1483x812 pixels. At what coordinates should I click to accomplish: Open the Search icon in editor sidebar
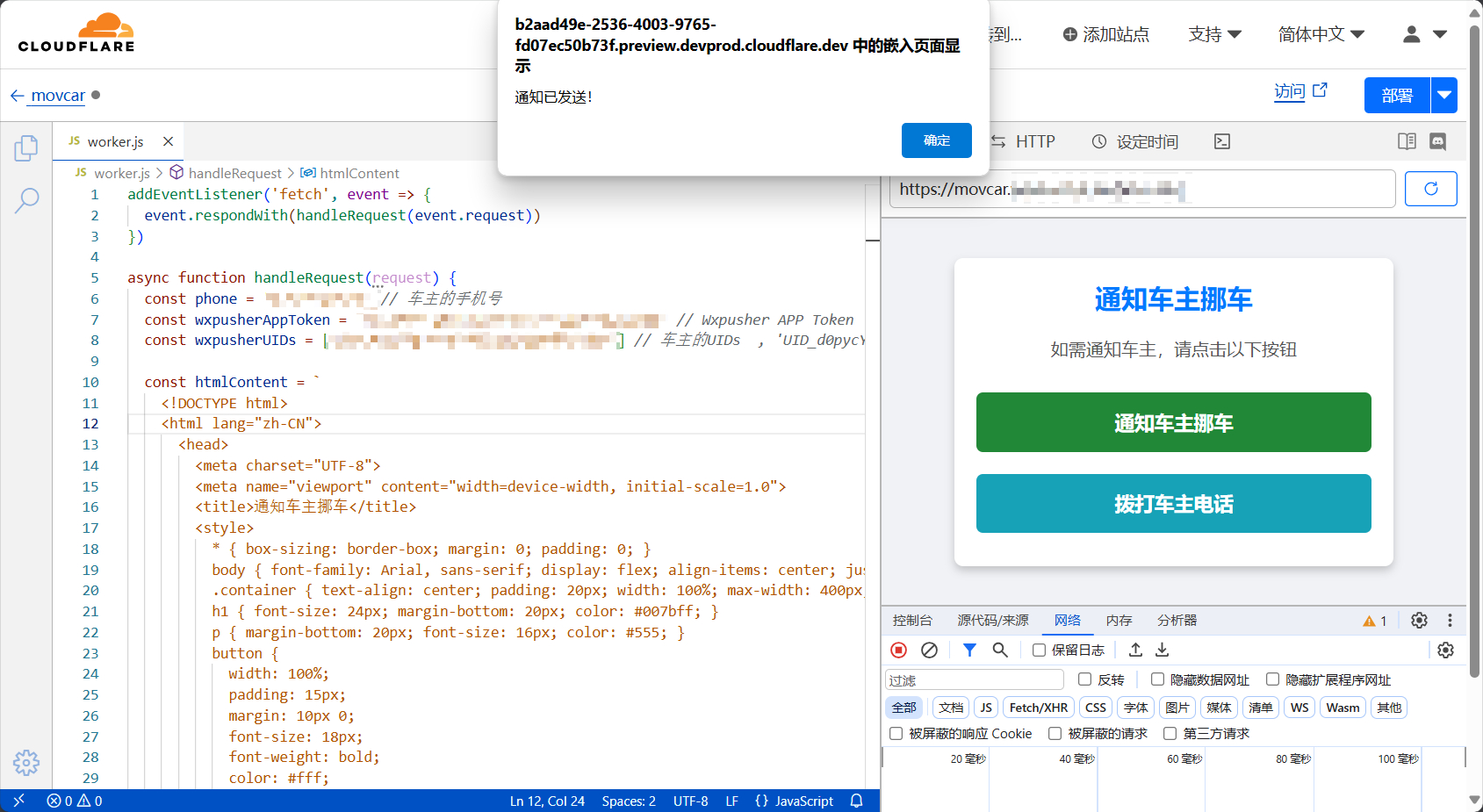pyautogui.click(x=26, y=201)
